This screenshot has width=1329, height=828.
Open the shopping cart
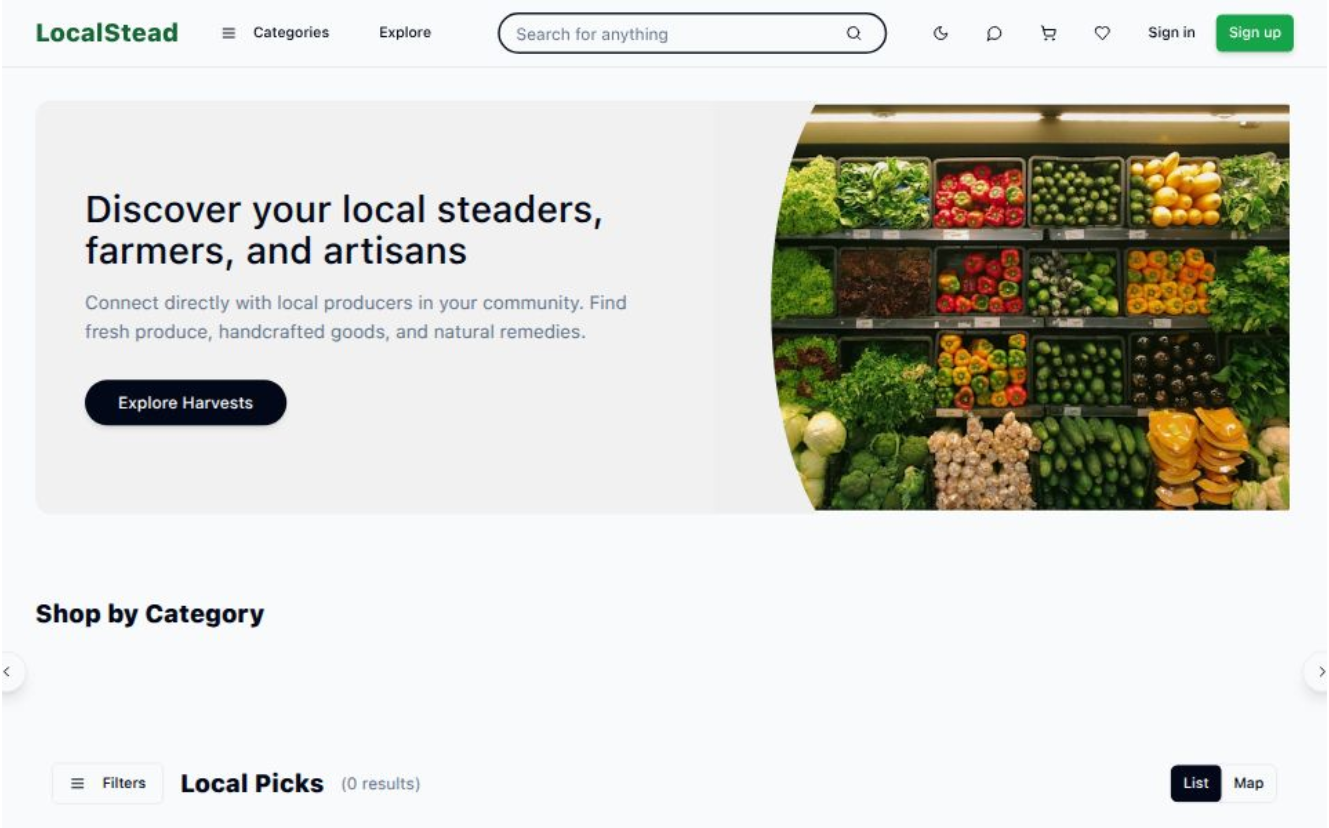[1048, 33]
